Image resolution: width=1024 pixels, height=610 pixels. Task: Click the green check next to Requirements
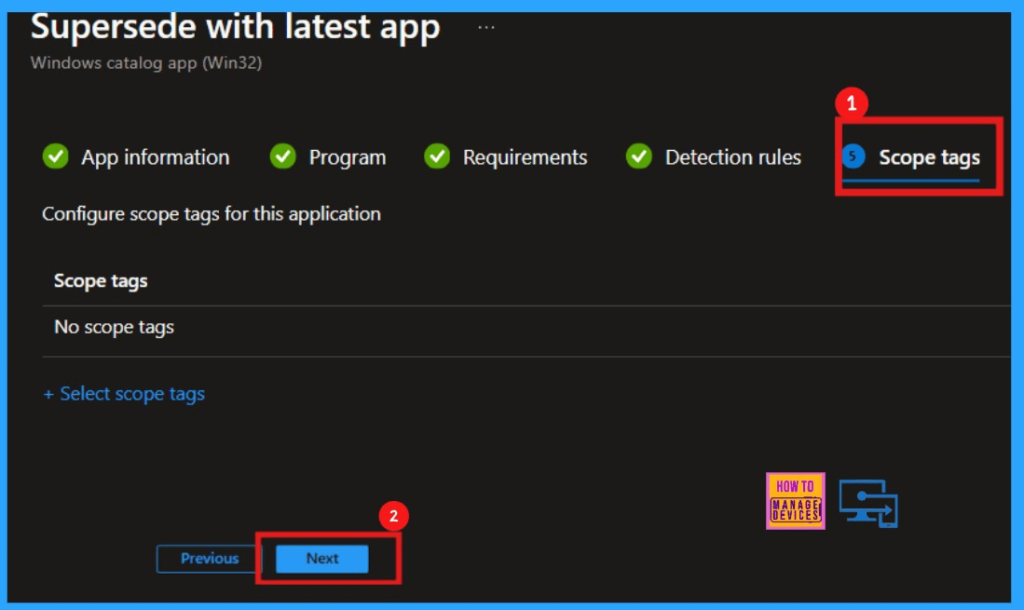(437, 156)
